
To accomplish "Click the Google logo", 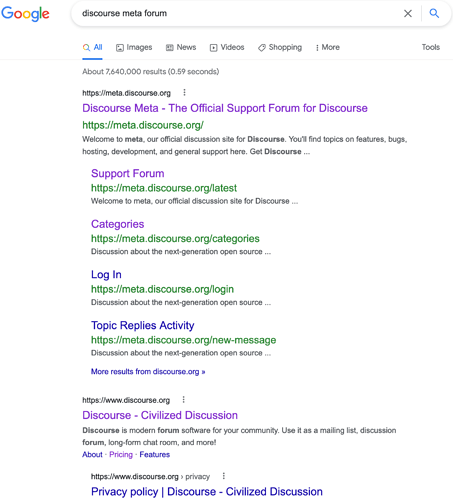I will pyautogui.click(x=25, y=14).
